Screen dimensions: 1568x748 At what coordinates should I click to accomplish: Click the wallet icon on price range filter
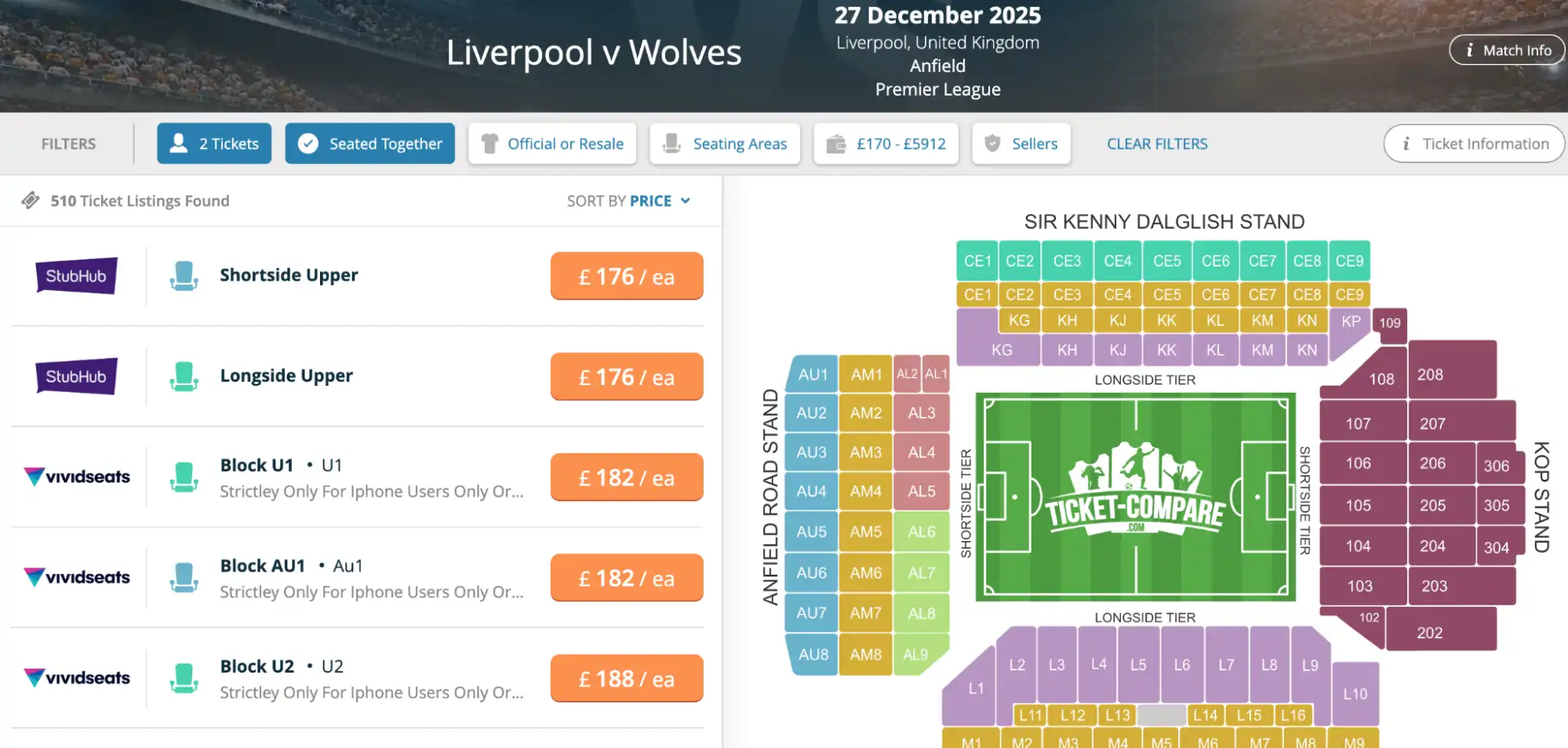(835, 143)
